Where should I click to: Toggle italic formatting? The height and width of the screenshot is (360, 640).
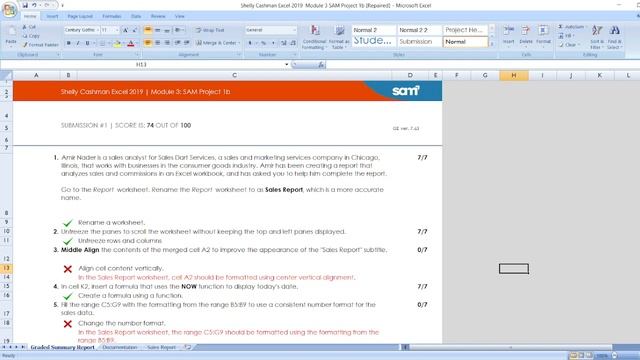click(x=78, y=43)
